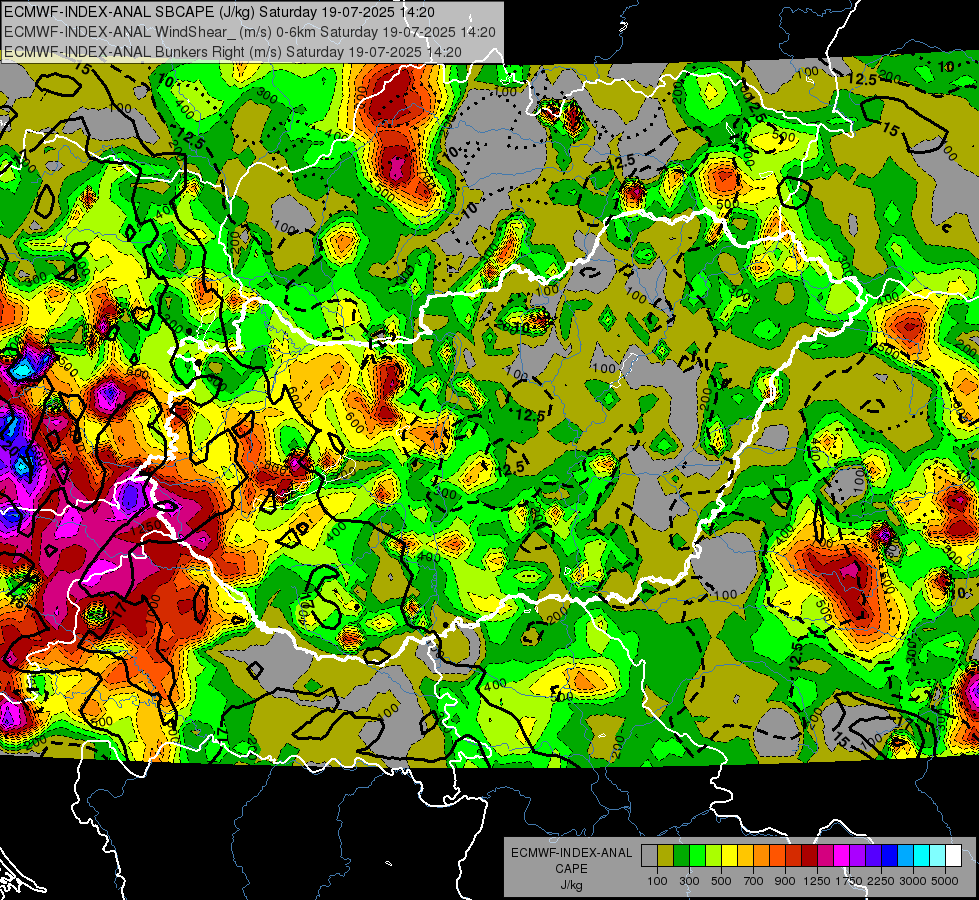This screenshot has height=900, width=979.
Task: Click the legend tick value 1750
Action: pos(849,881)
